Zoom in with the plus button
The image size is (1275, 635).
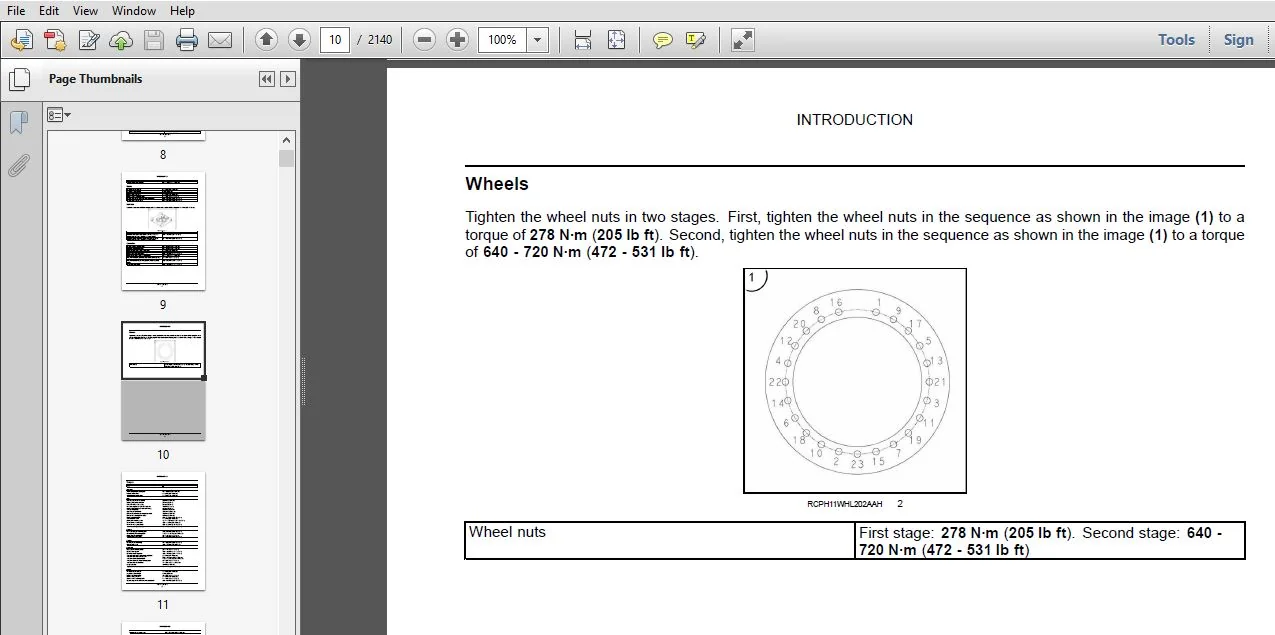pyautogui.click(x=458, y=40)
